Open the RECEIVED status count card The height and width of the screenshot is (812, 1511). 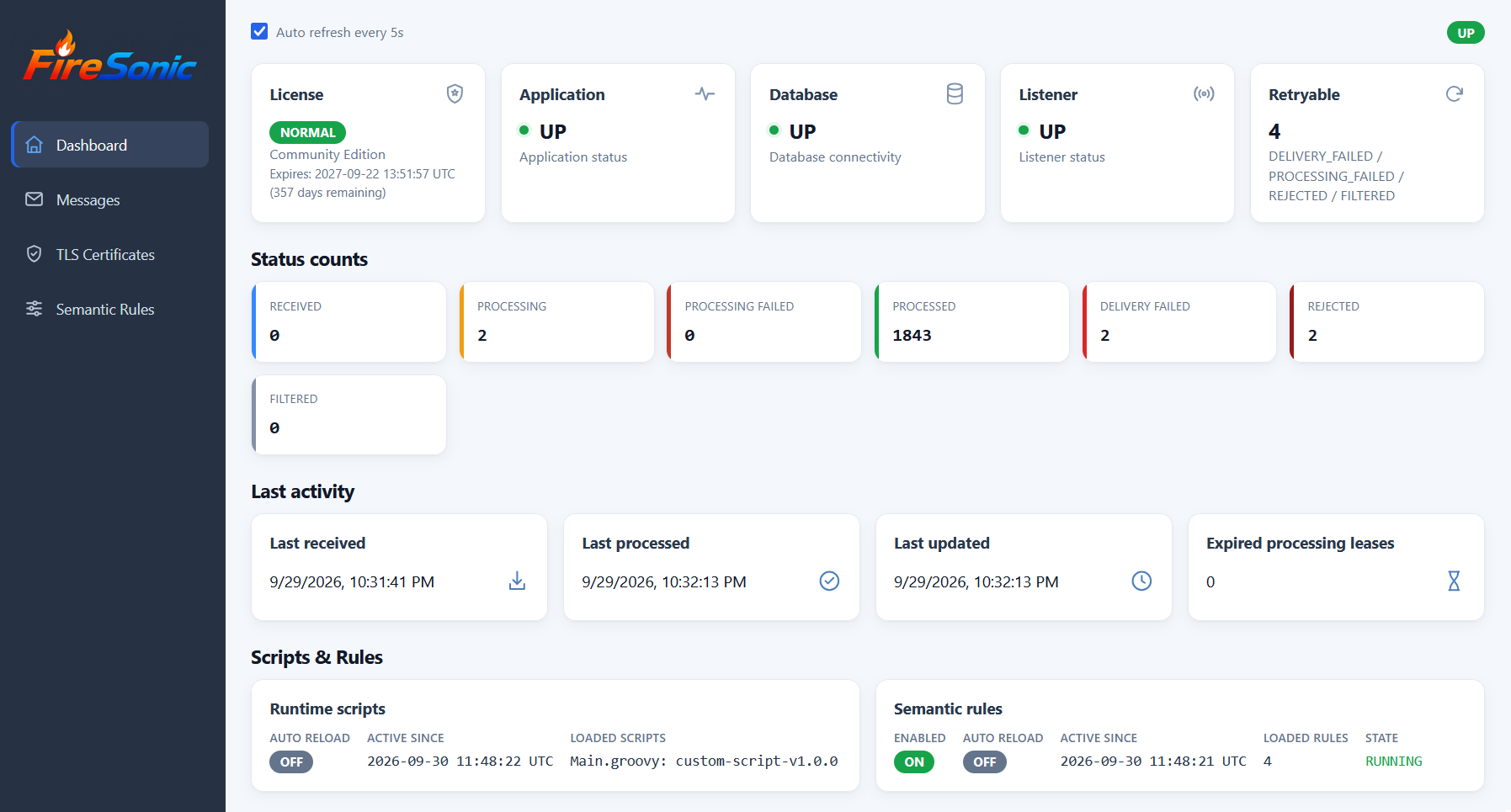[x=348, y=321]
